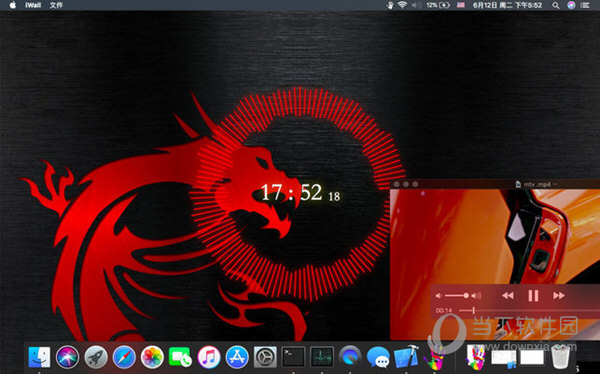Click the date and time 6月12日 周二
600x374 pixels.
click(507, 5)
